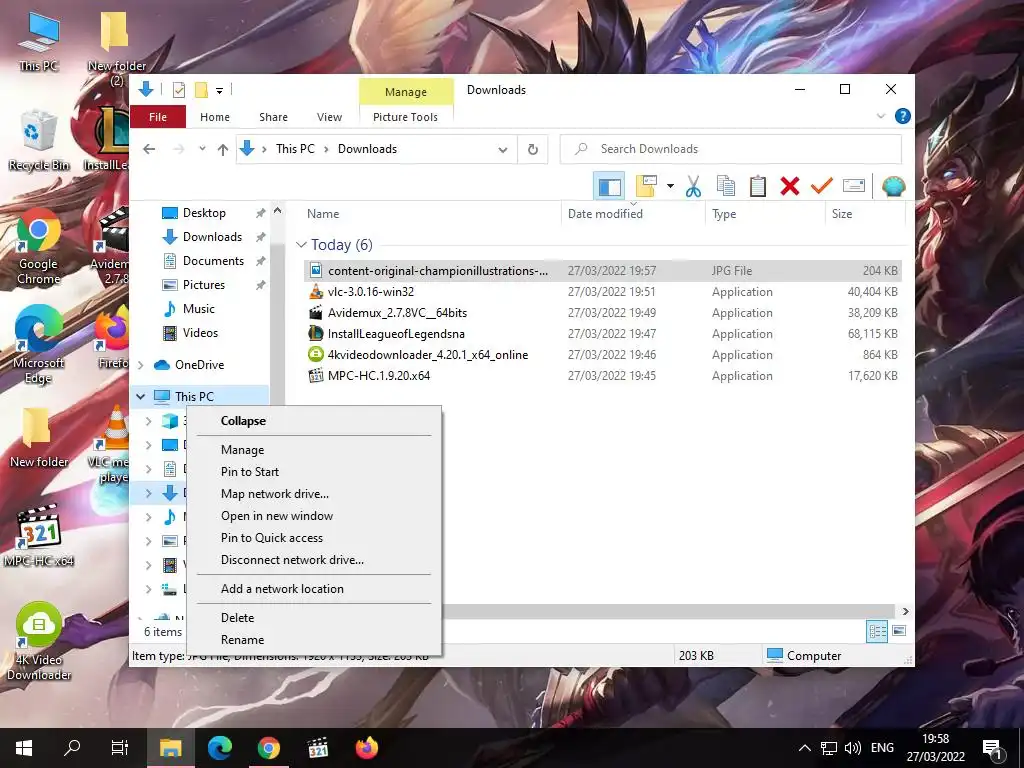The width and height of the screenshot is (1024, 768).
Task: Click the envelope E-mail icon
Action: [854, 186]
